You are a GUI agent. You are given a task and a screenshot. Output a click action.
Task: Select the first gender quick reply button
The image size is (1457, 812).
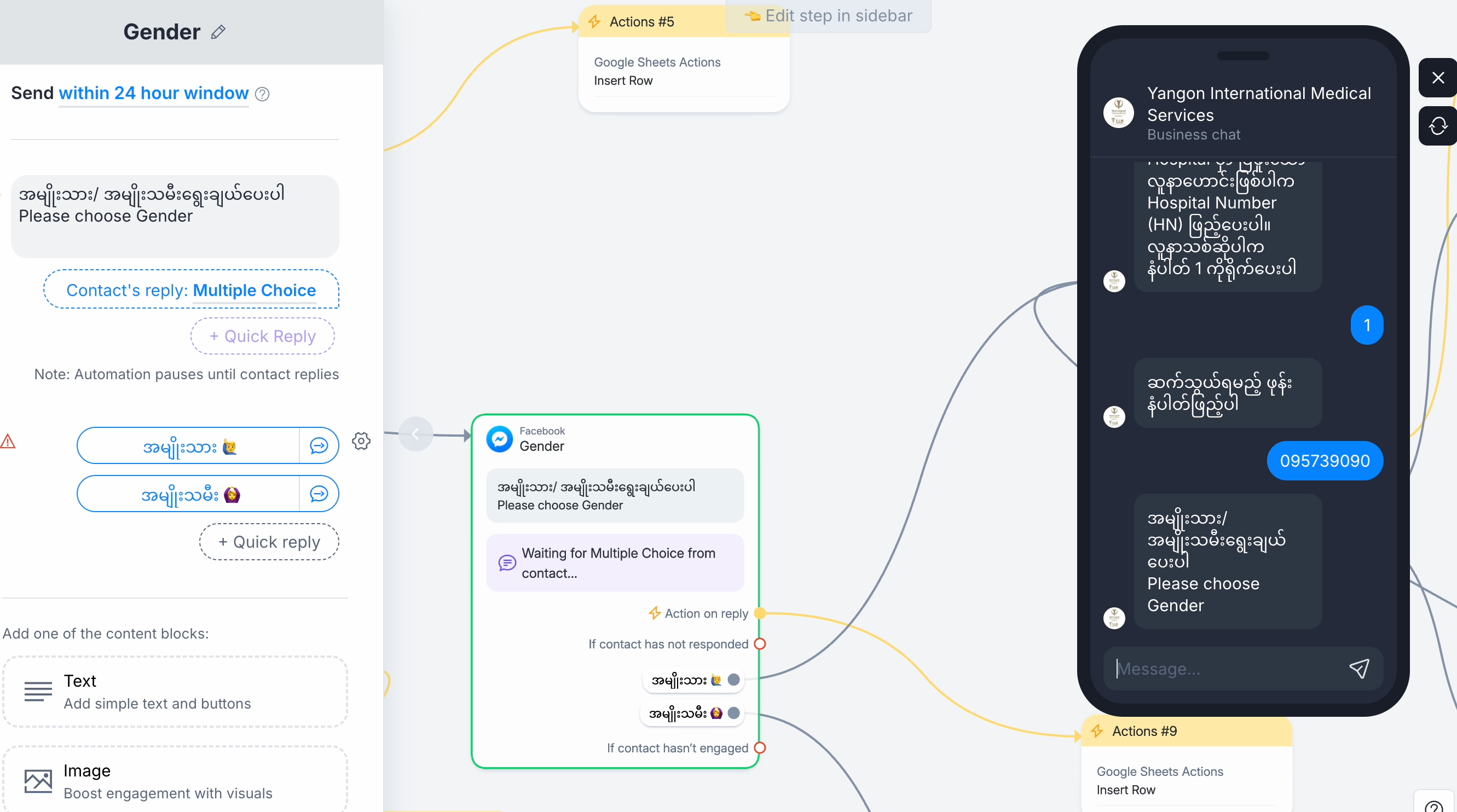point(188,446)
